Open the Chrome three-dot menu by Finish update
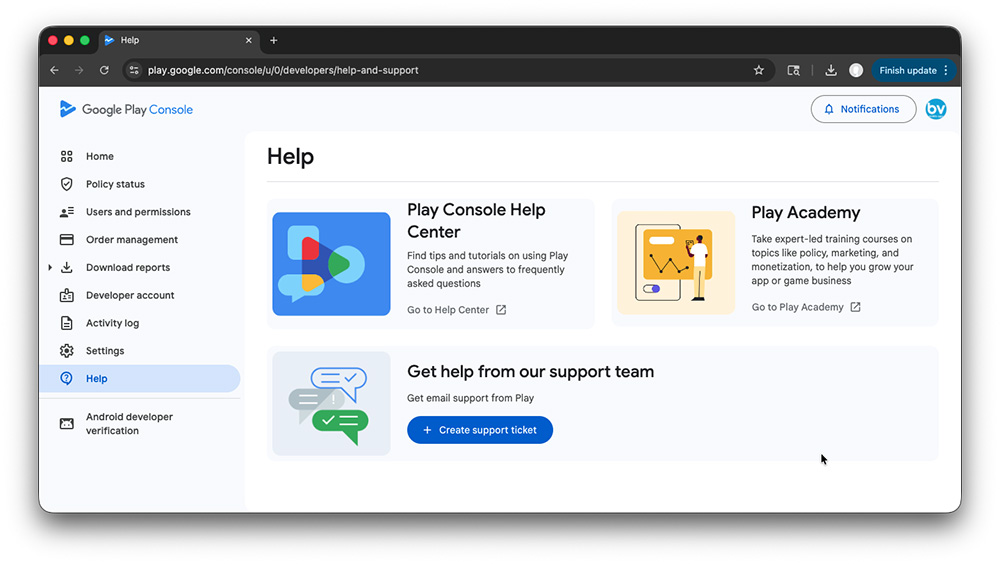This screenshot has height=564, width=1000. click(946, 70)
